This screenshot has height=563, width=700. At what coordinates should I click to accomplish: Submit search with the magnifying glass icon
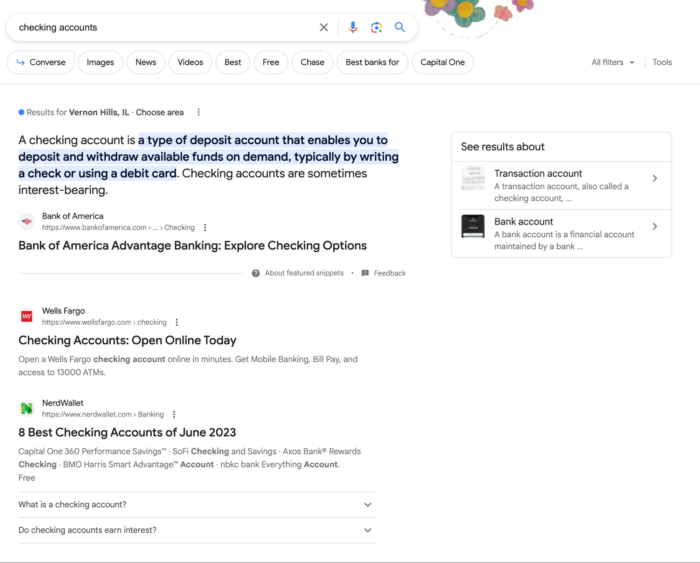(x=400, y=27)
